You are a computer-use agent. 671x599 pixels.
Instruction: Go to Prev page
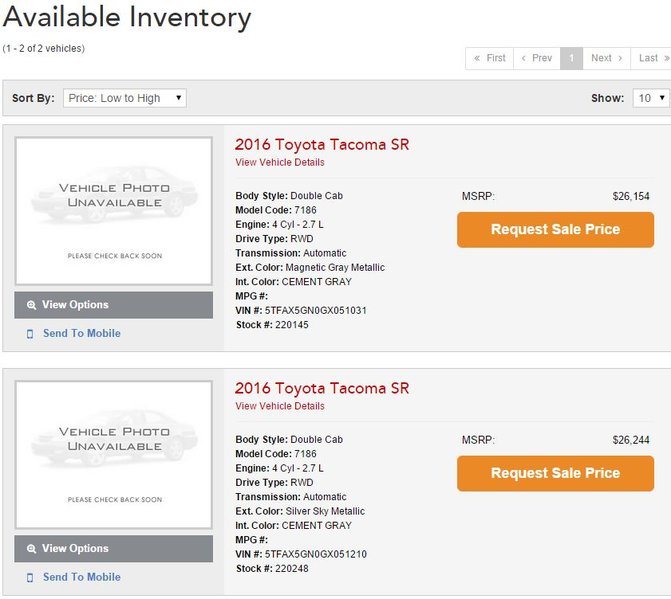tap(537, 58)
